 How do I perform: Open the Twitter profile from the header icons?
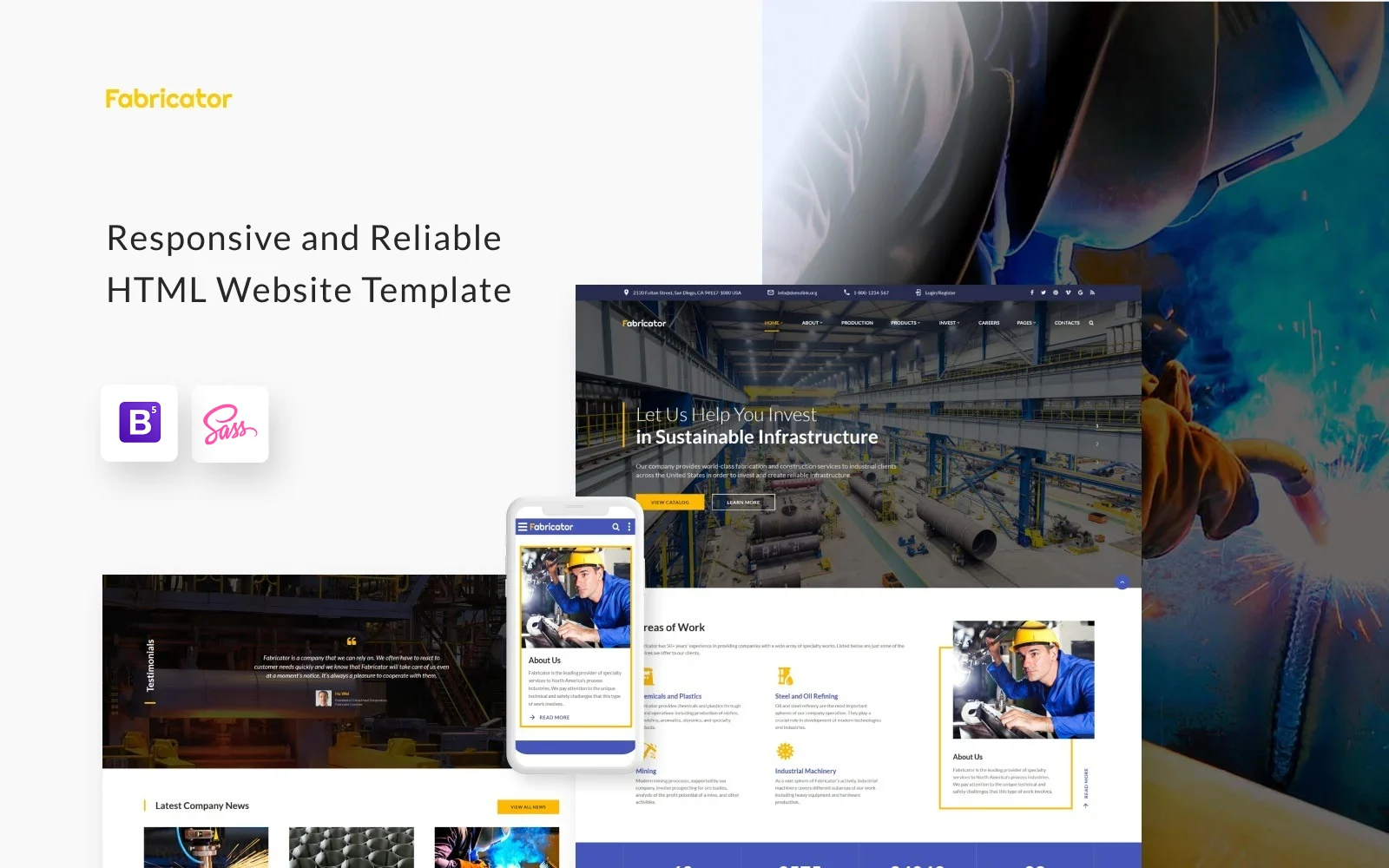1043,293
